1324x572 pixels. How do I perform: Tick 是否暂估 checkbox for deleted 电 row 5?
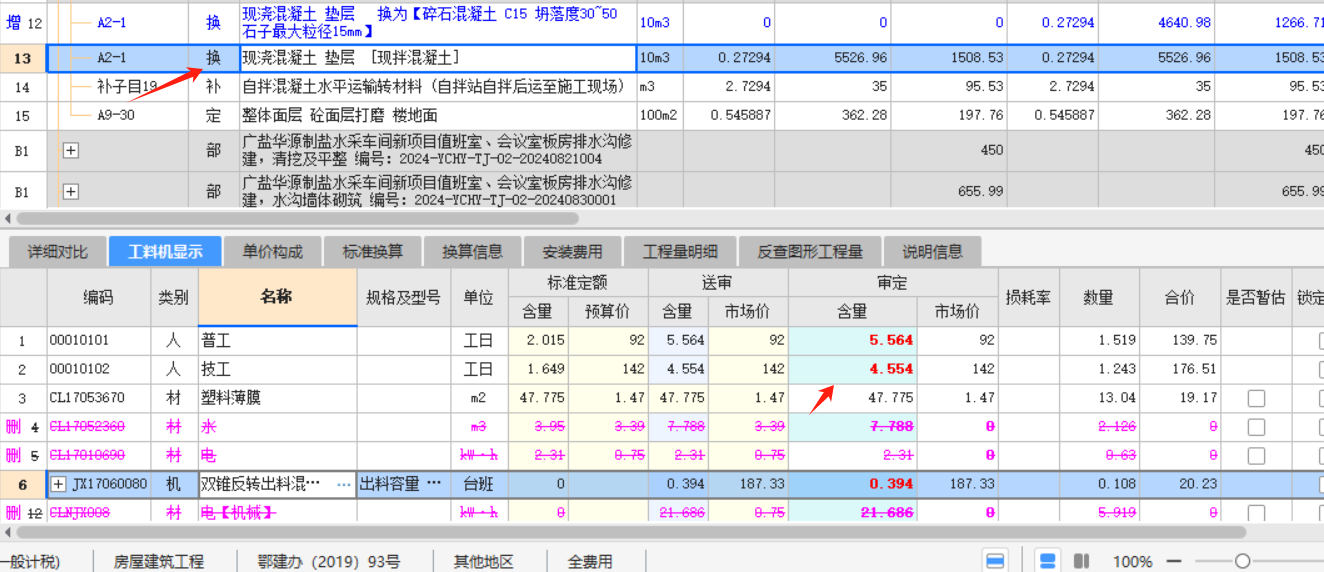(x=1256, y=456)
